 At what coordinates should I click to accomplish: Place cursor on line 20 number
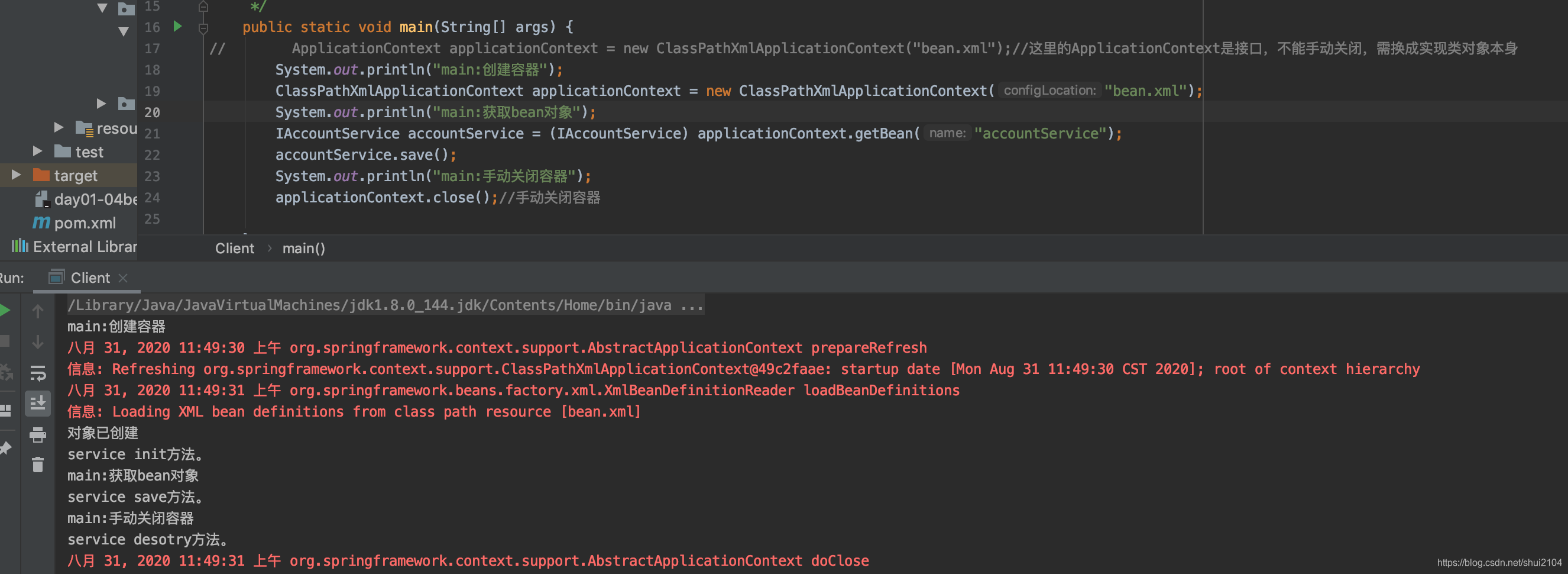click(x=151, y=112)
